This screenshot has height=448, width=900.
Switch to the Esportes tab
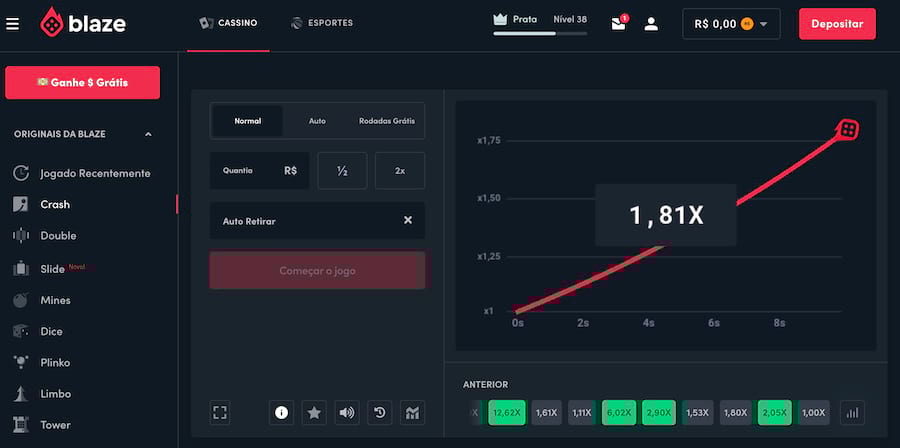click(x=322, y=23)
